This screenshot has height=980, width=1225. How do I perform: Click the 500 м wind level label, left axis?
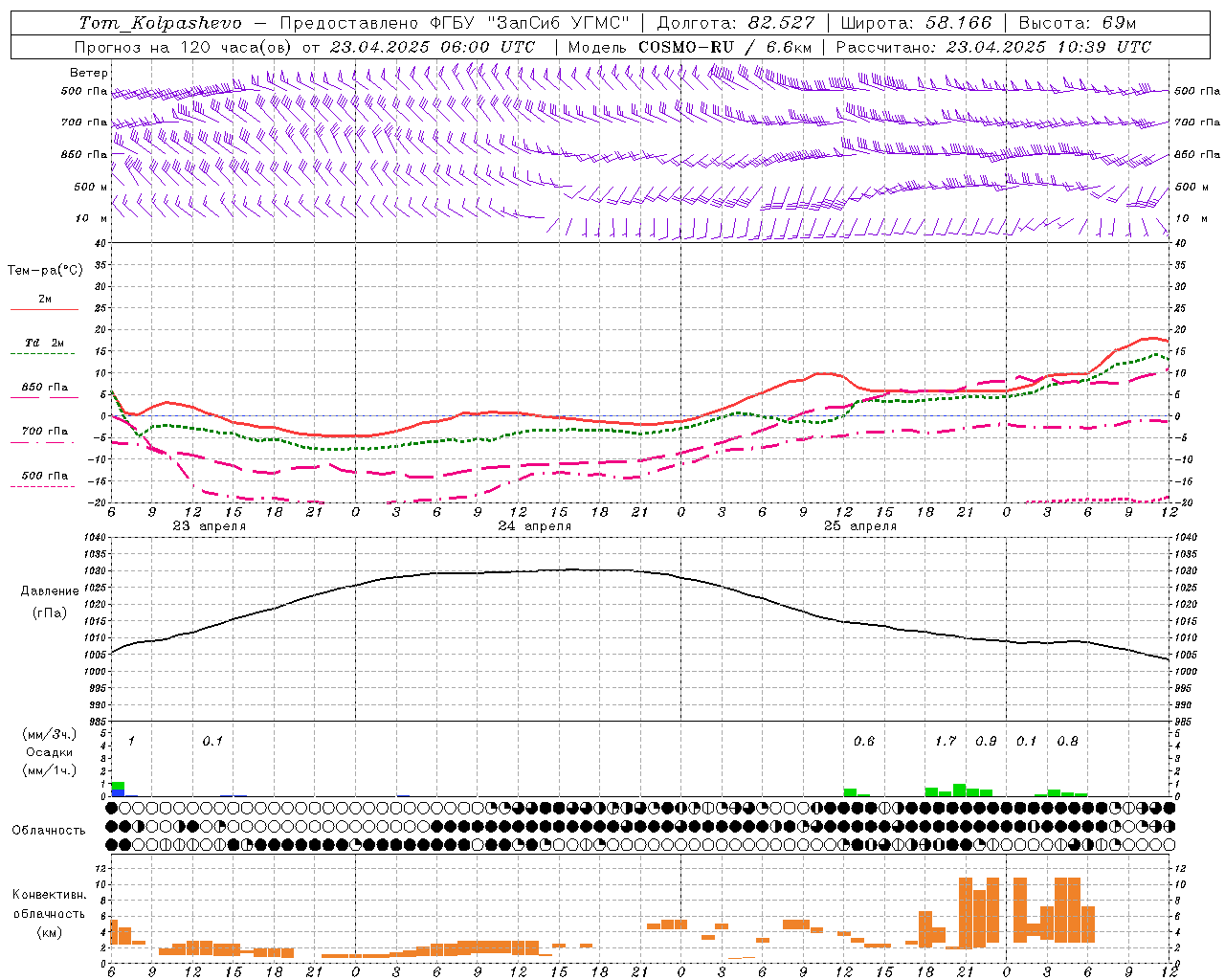(x=92, y=188)
